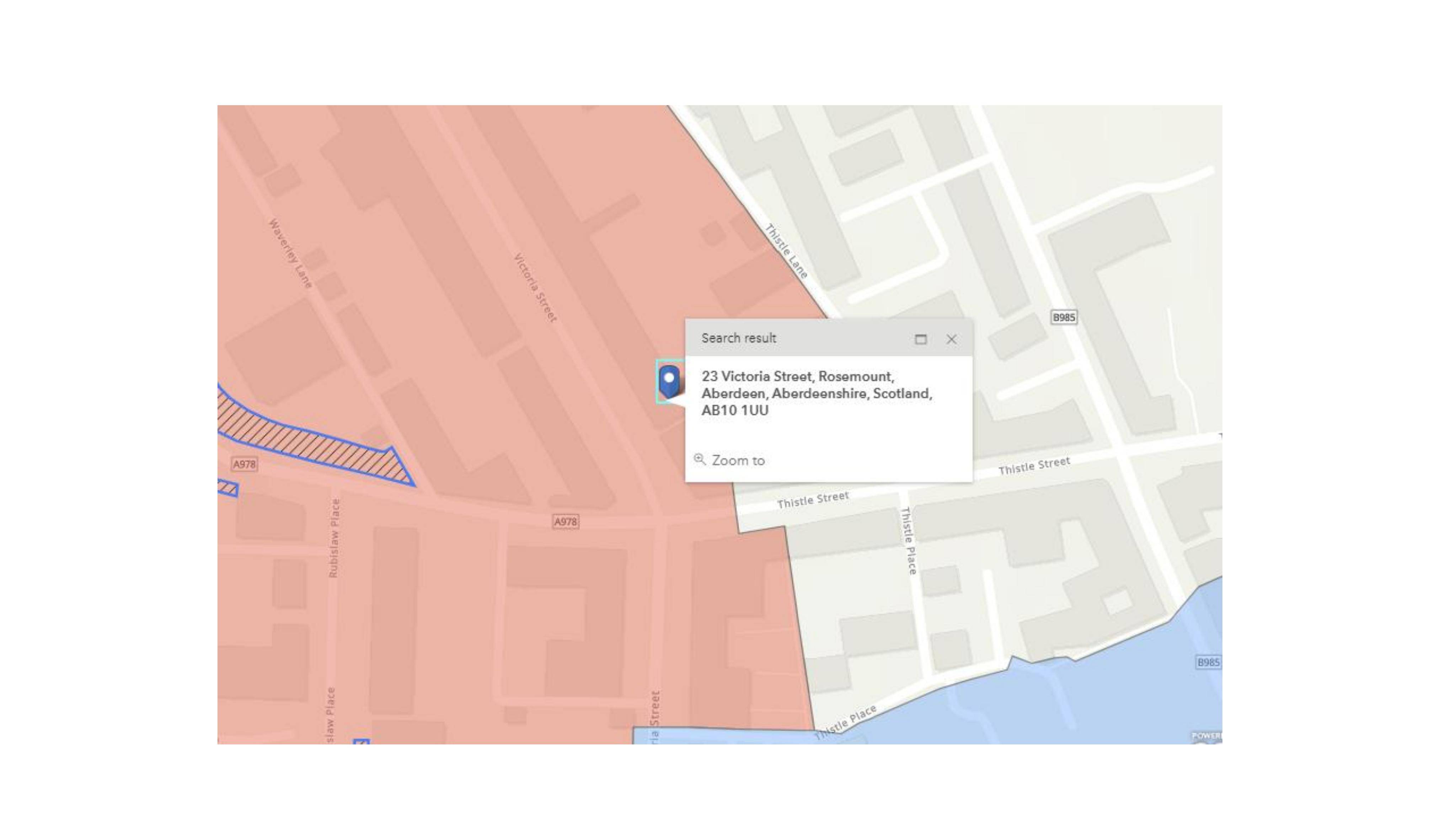Viewport: 1456px width, 819px height.
Task: Click the Thistle Lane road label
Action: [x=786, y=251]
